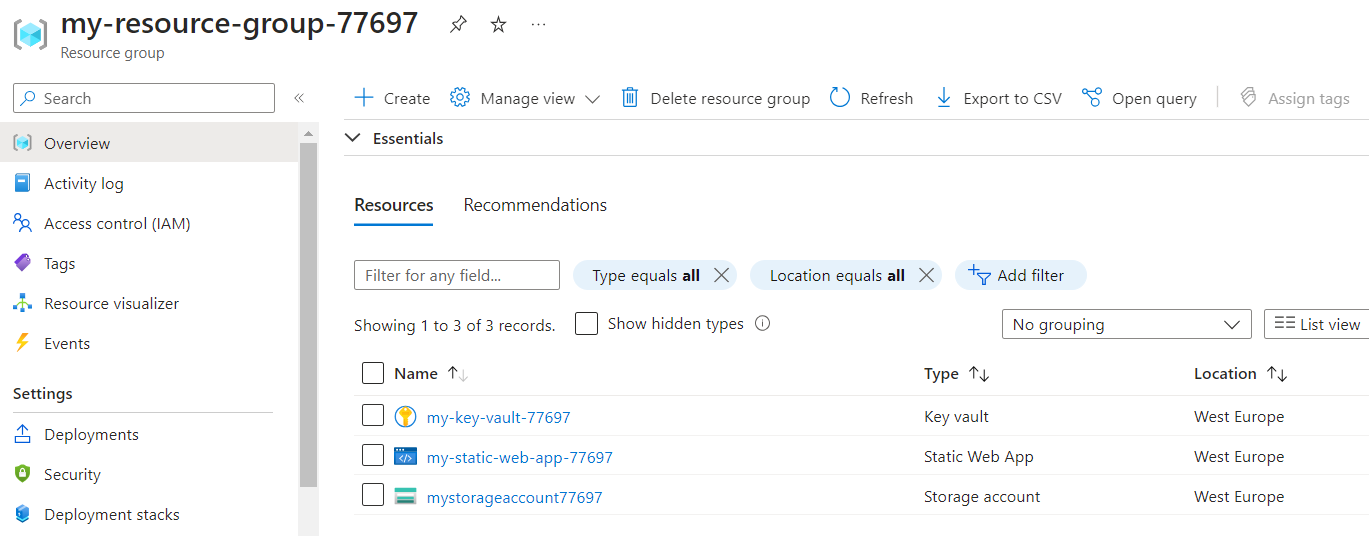The width and height of the screenshot is (1369, 536).
Task: Click the resource group cube icon in header
Action: point(30,34)
